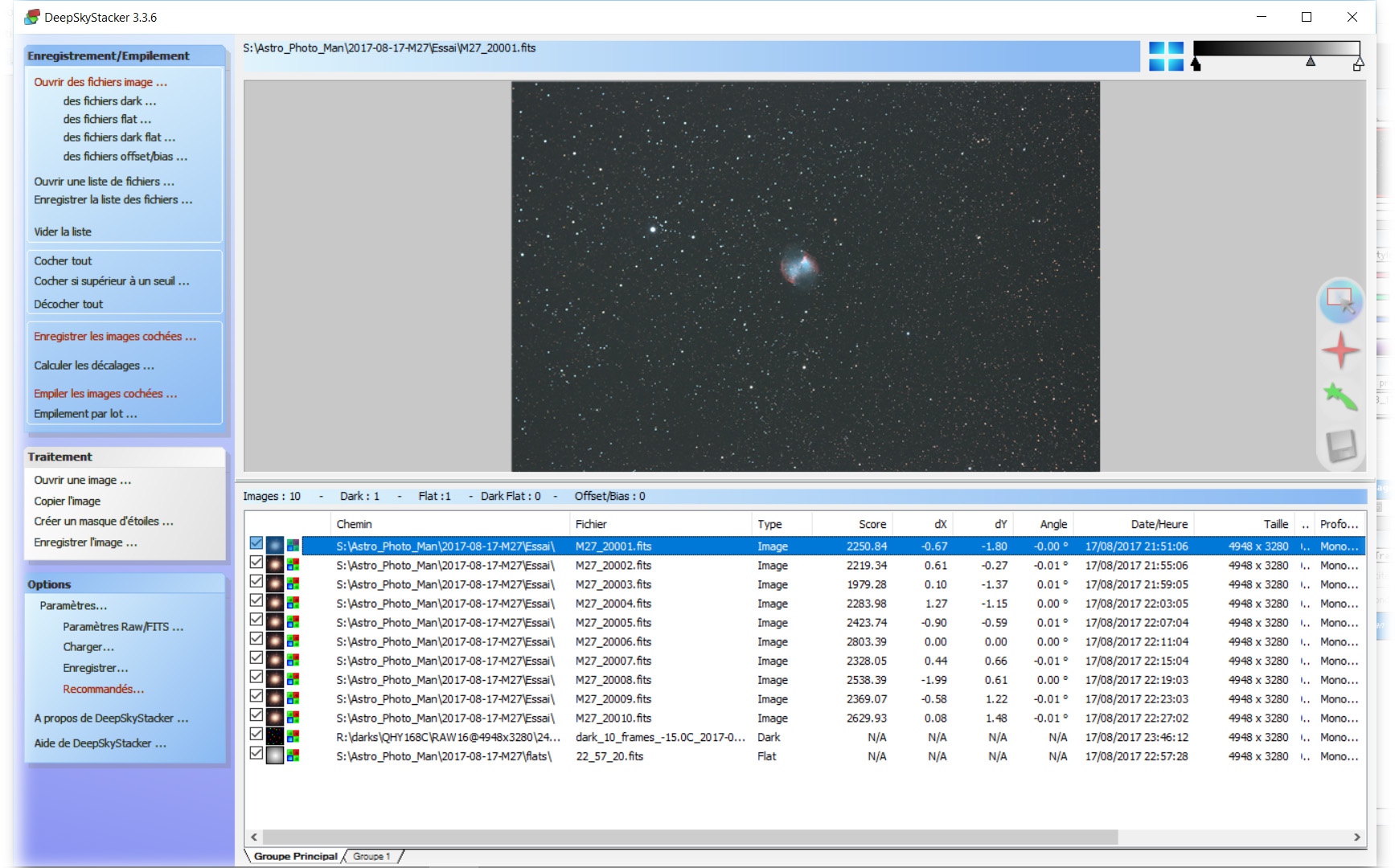Click the DeepSkyStacker logo in the title bar
The height and width of the screenshot is (868, 1395).
32,17
